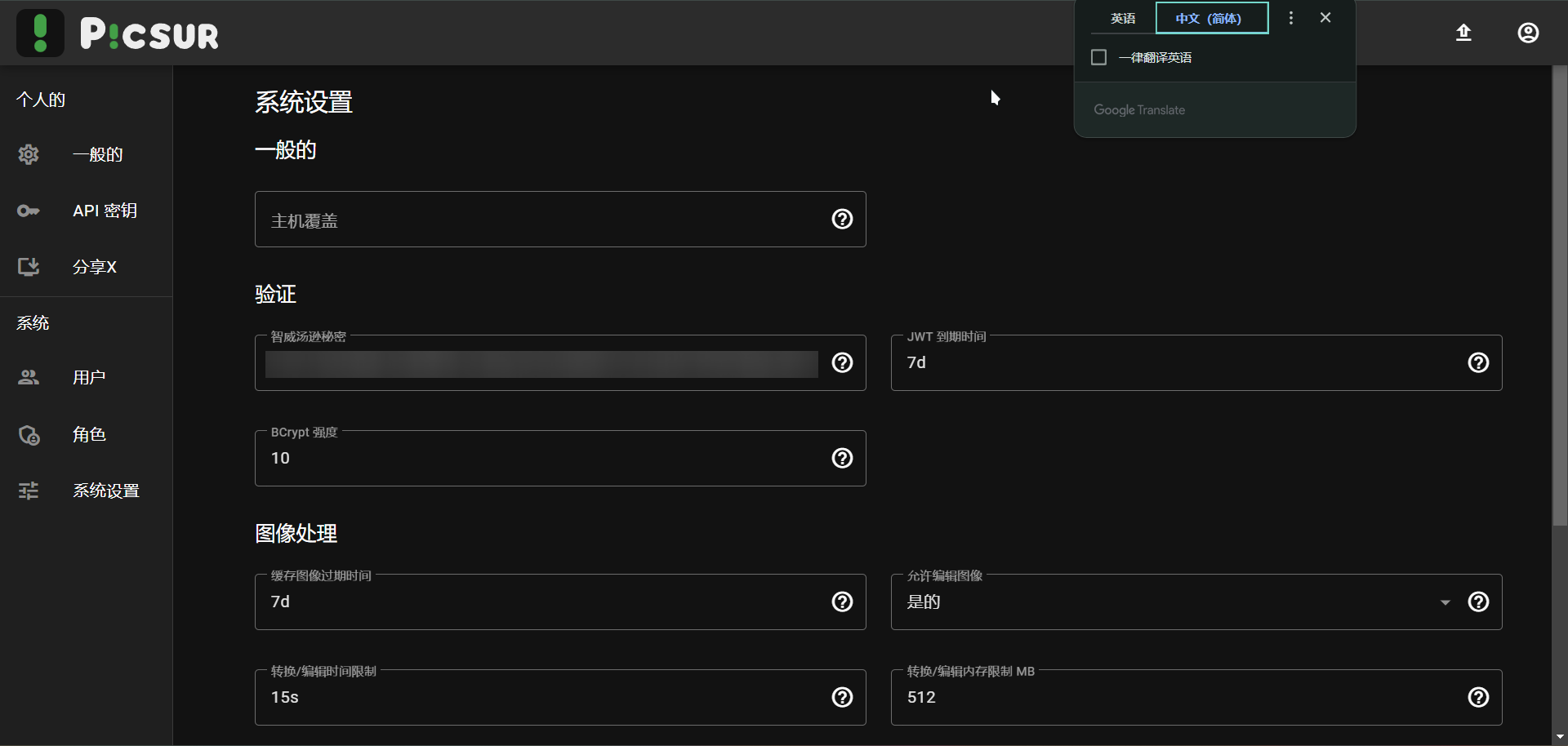Show help for 转换/编辑内存限制 MB field

(1478, 697)
